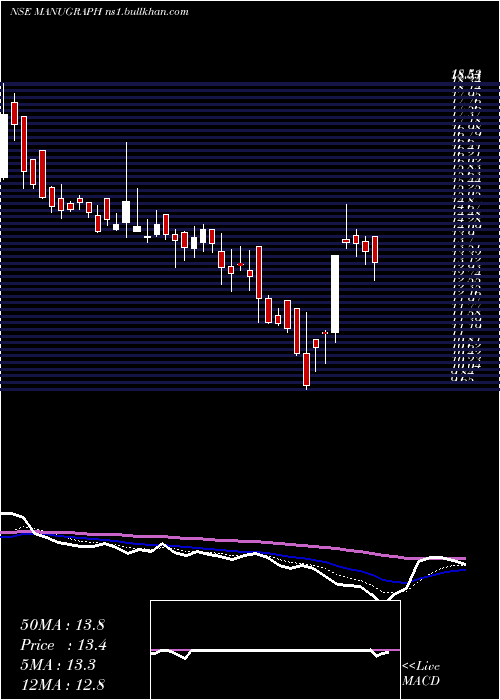Click the 50MA : 13.8 label
This screenshot has width=500, height=700.
tap(62, 625)
